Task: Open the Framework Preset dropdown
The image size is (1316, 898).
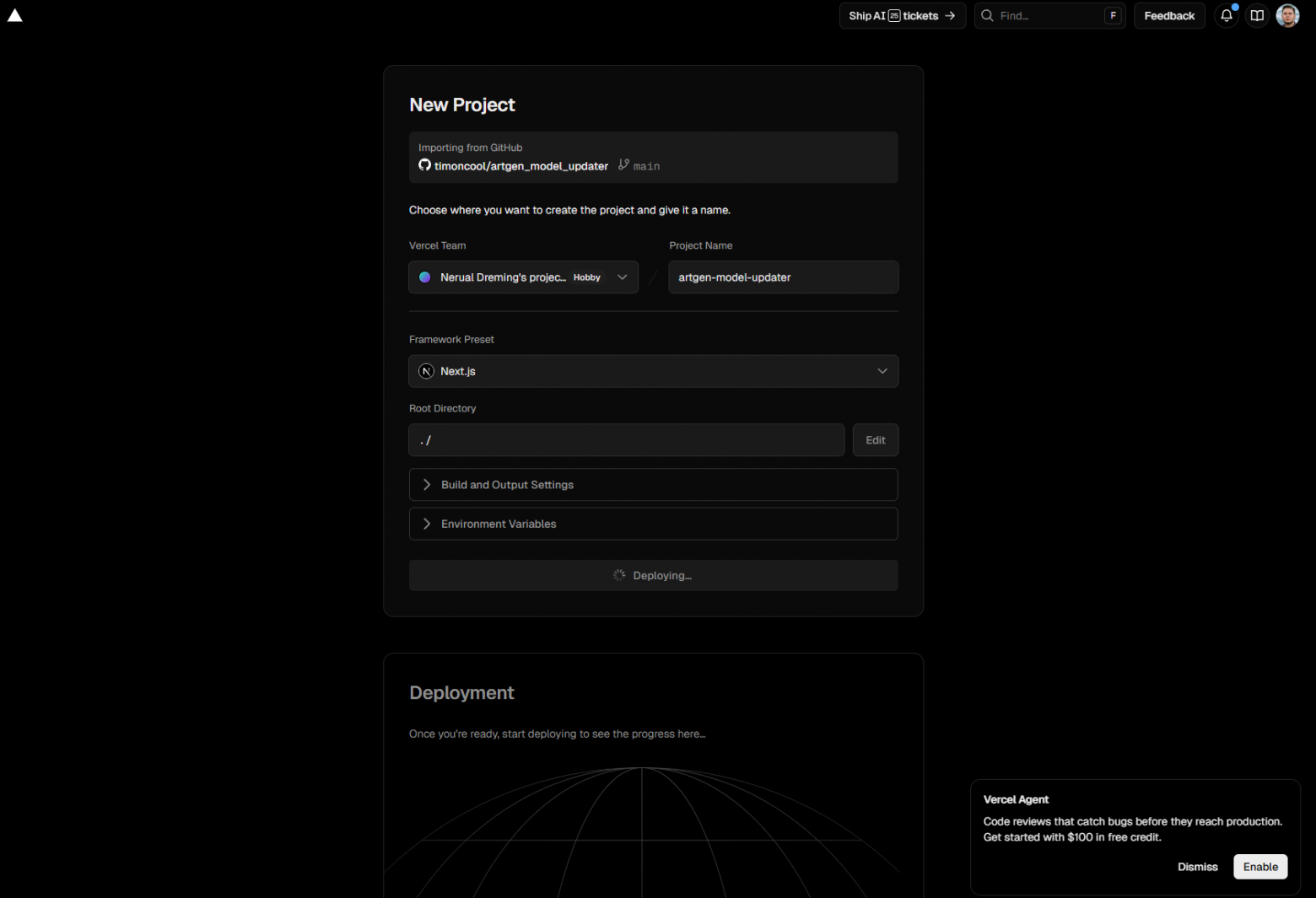Action: tap(653, 372)
